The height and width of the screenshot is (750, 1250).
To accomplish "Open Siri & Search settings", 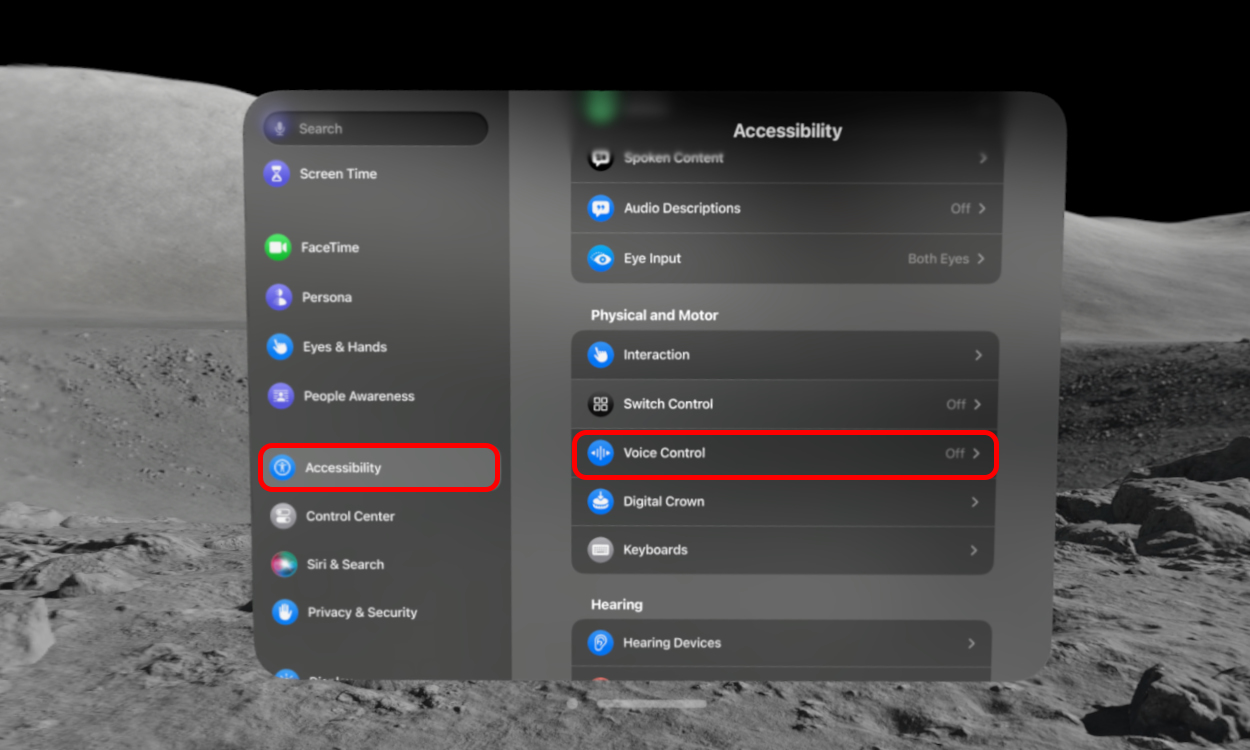I will tap(343, 564).
